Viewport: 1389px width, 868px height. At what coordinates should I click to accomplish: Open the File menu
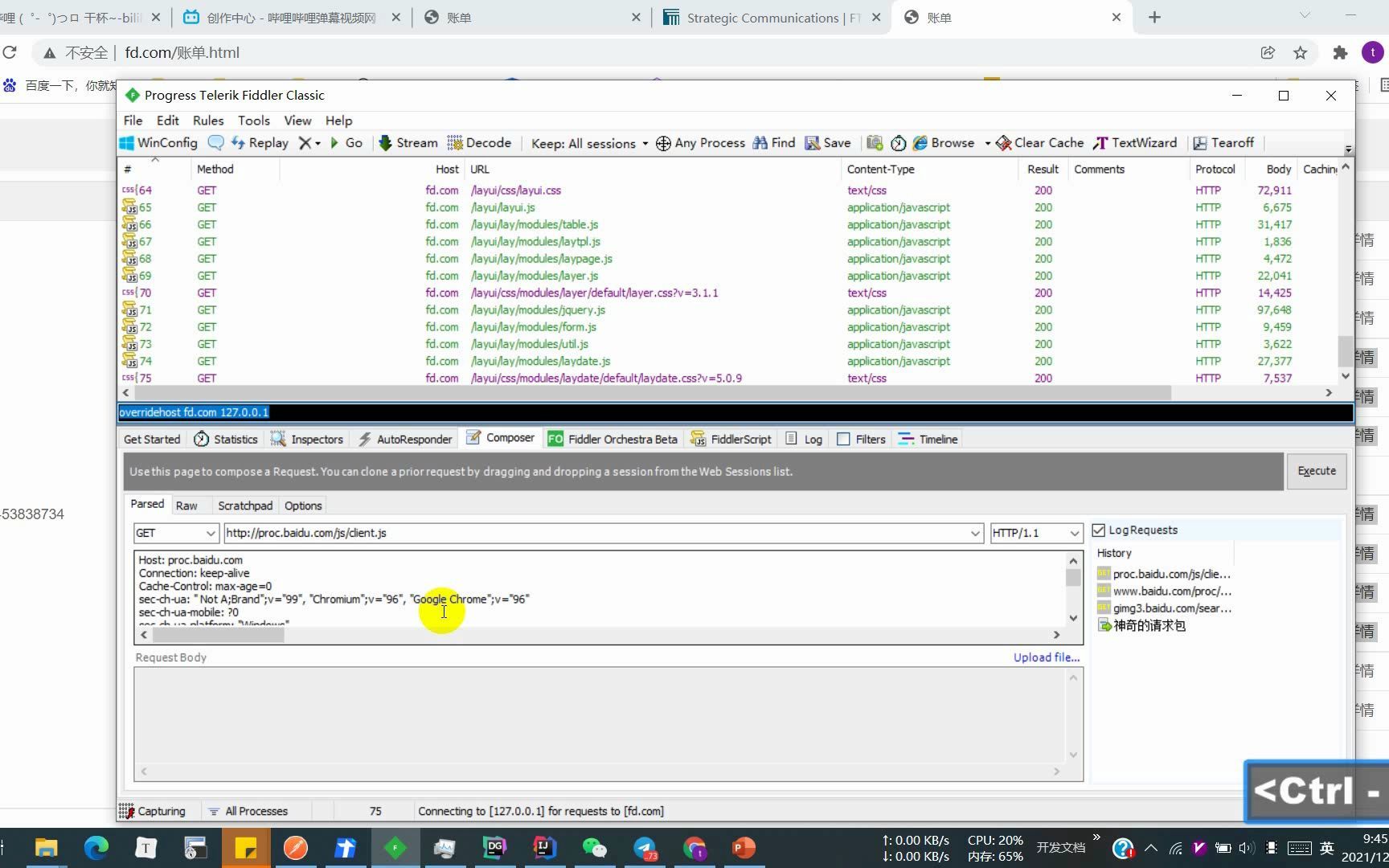(133, 120)
